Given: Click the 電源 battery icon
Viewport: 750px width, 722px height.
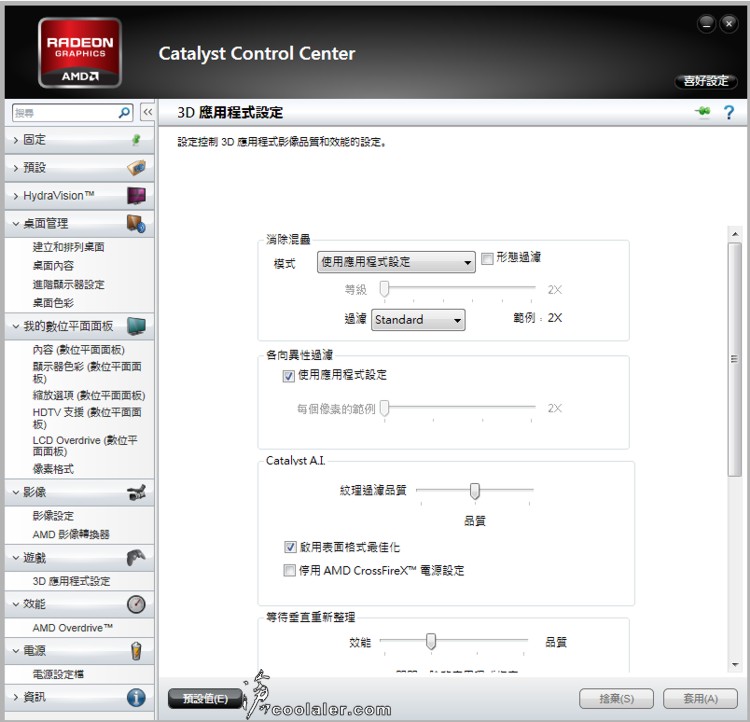Looking at the screenshot, I should [x=136, y=651].
